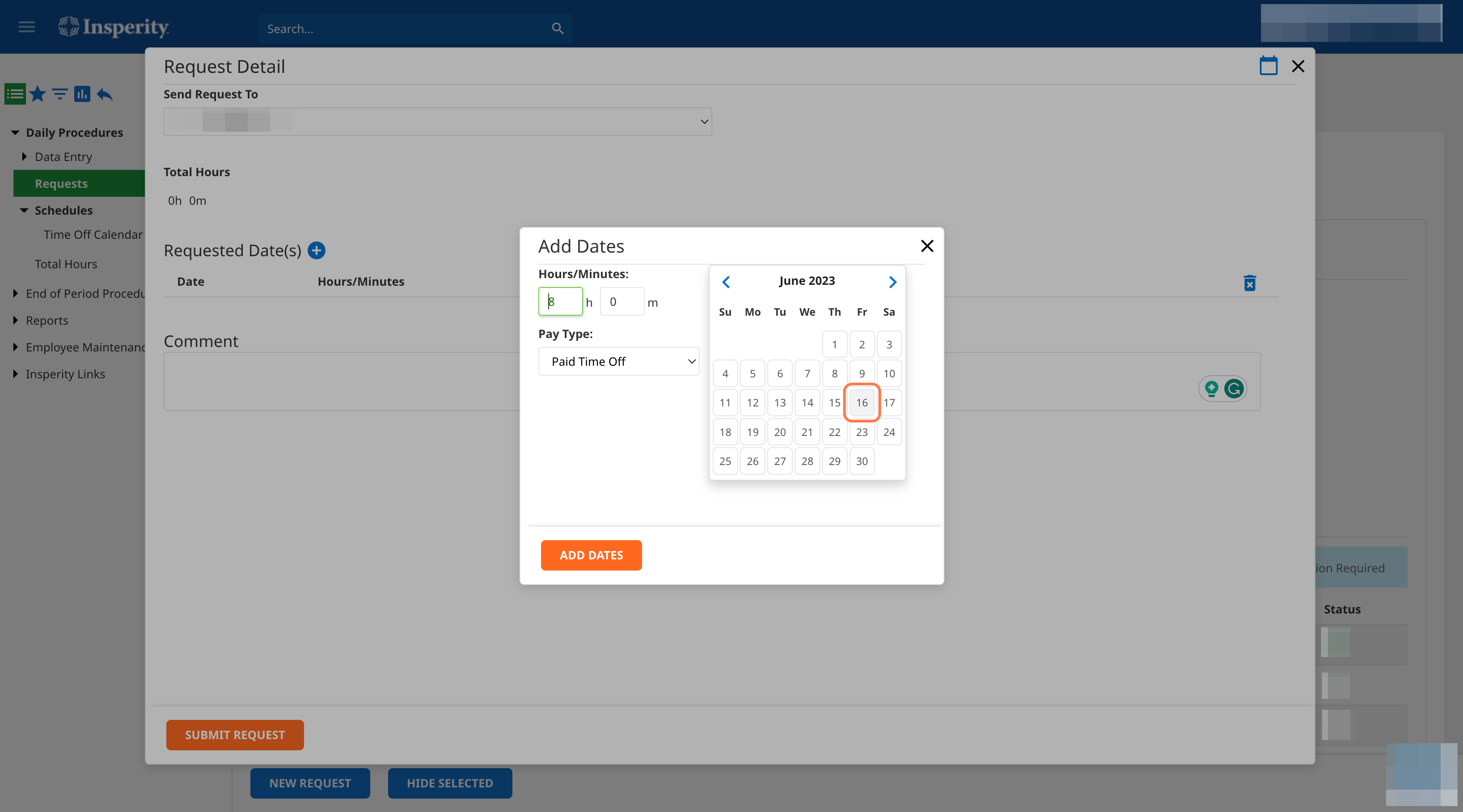Open the Send Request To dropdown

437,122
